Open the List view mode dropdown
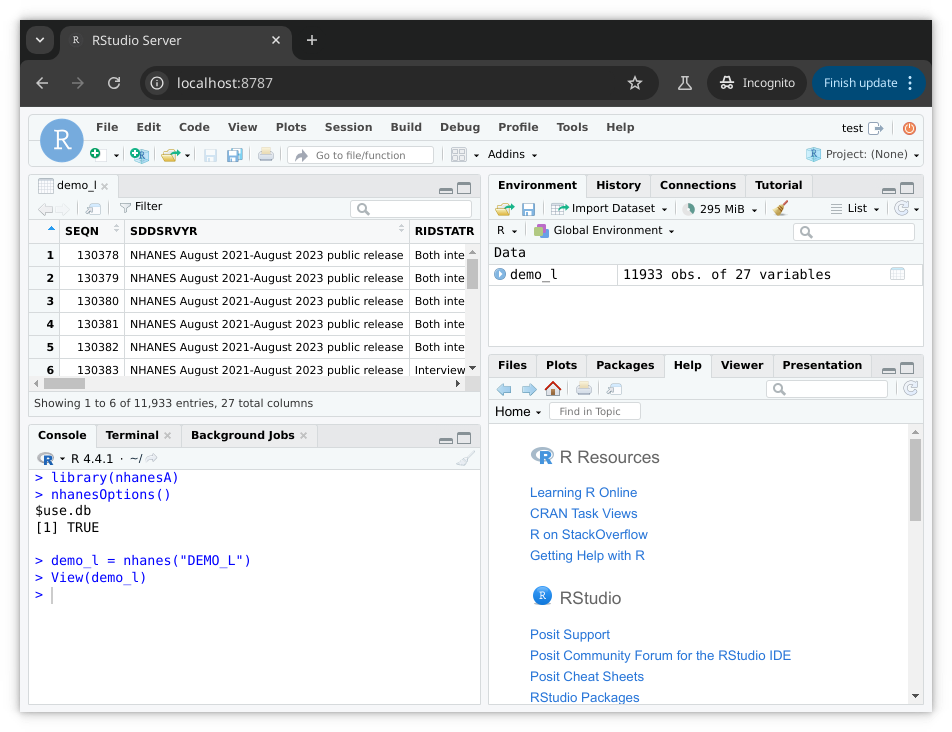The width and height of the screenshot is (952, 732). 855,209
